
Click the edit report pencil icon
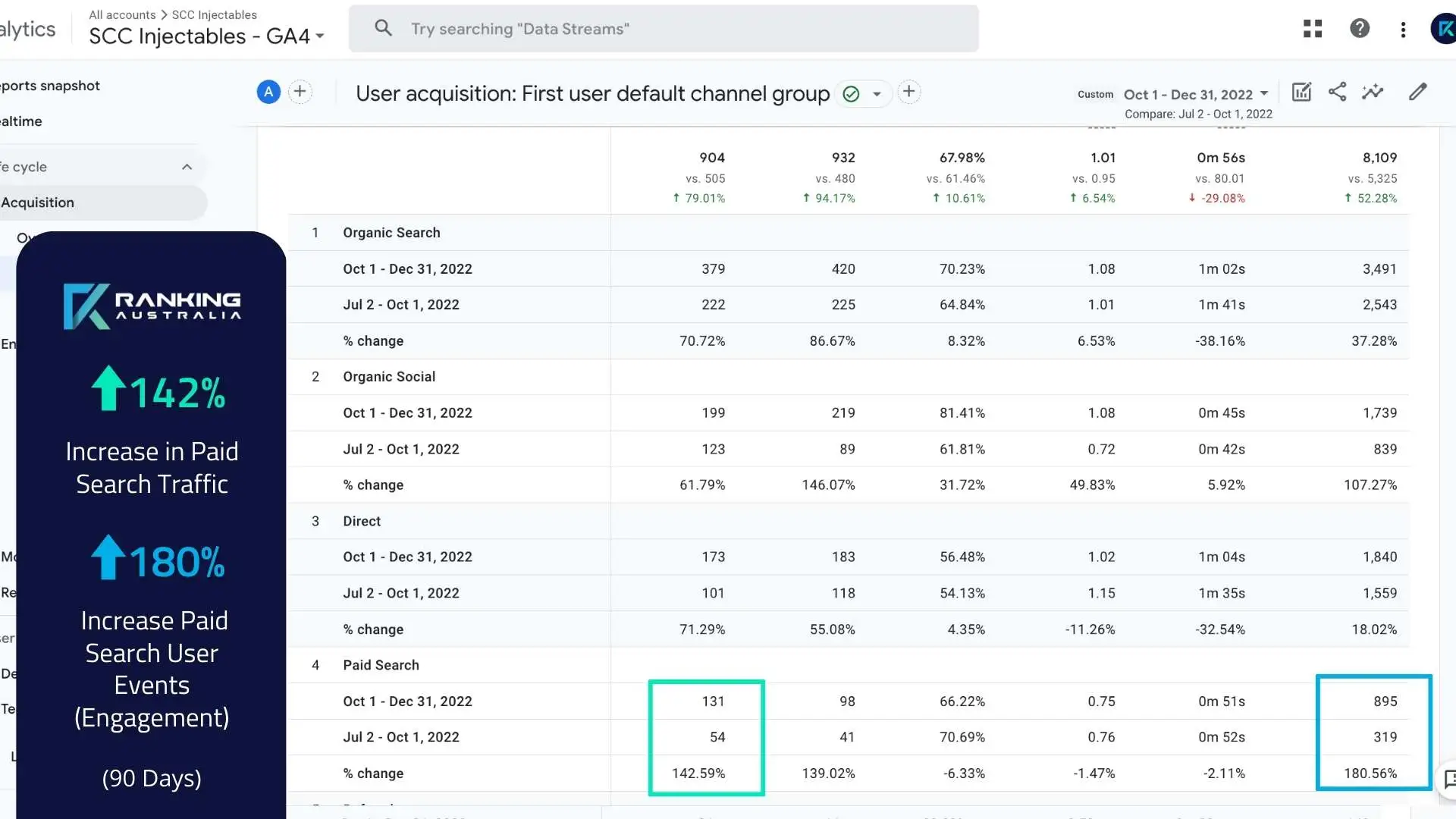[1419, 92]
